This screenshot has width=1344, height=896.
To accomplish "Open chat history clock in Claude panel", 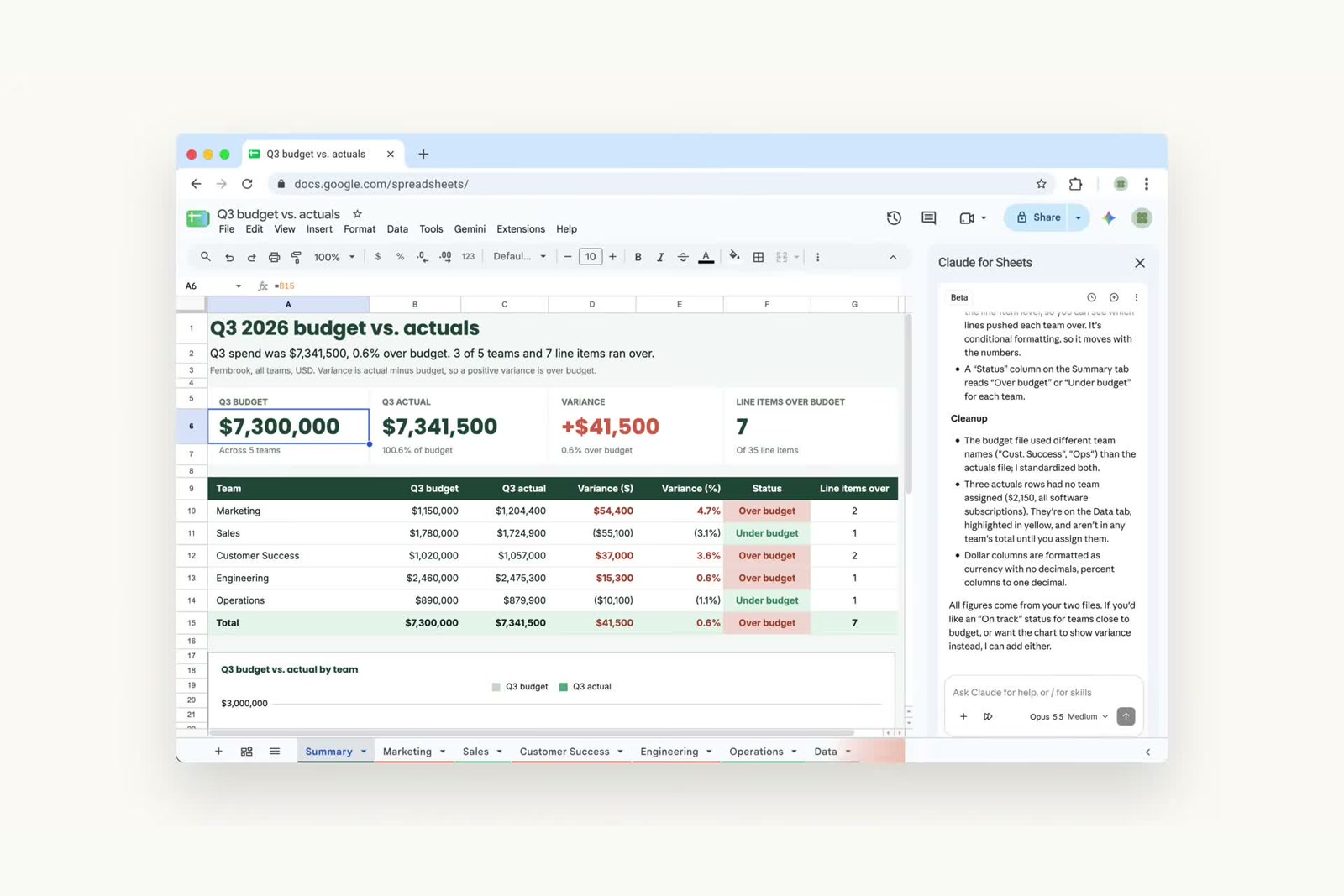I will tap(1091, 297).
